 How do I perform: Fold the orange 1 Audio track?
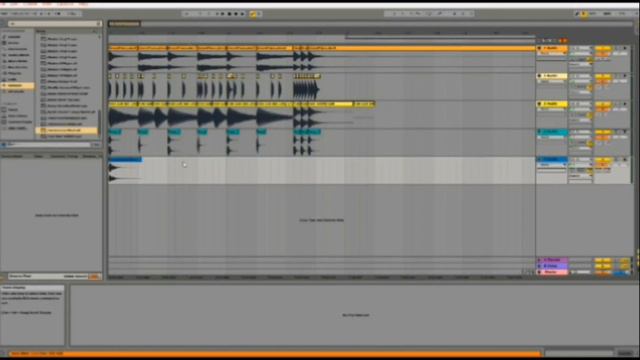click(x=539, y=49)
